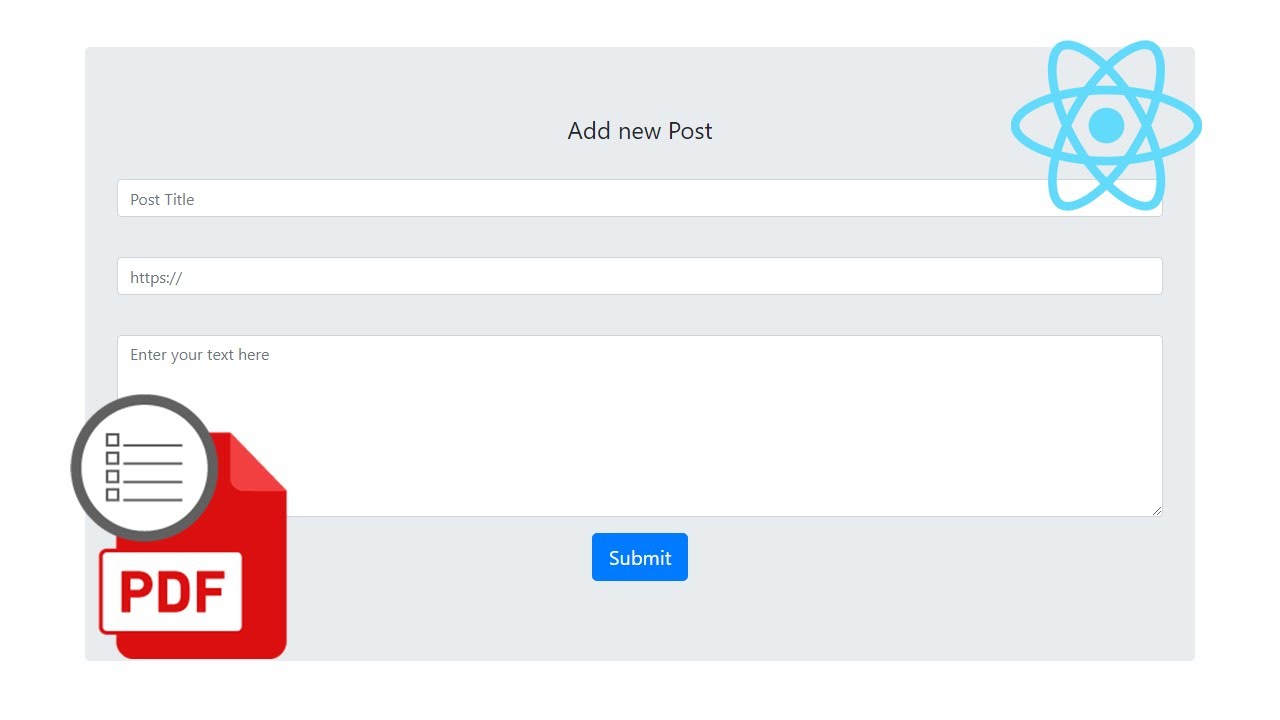
Task: Click the second line in checklist icon
Action: tap(153, 463)
